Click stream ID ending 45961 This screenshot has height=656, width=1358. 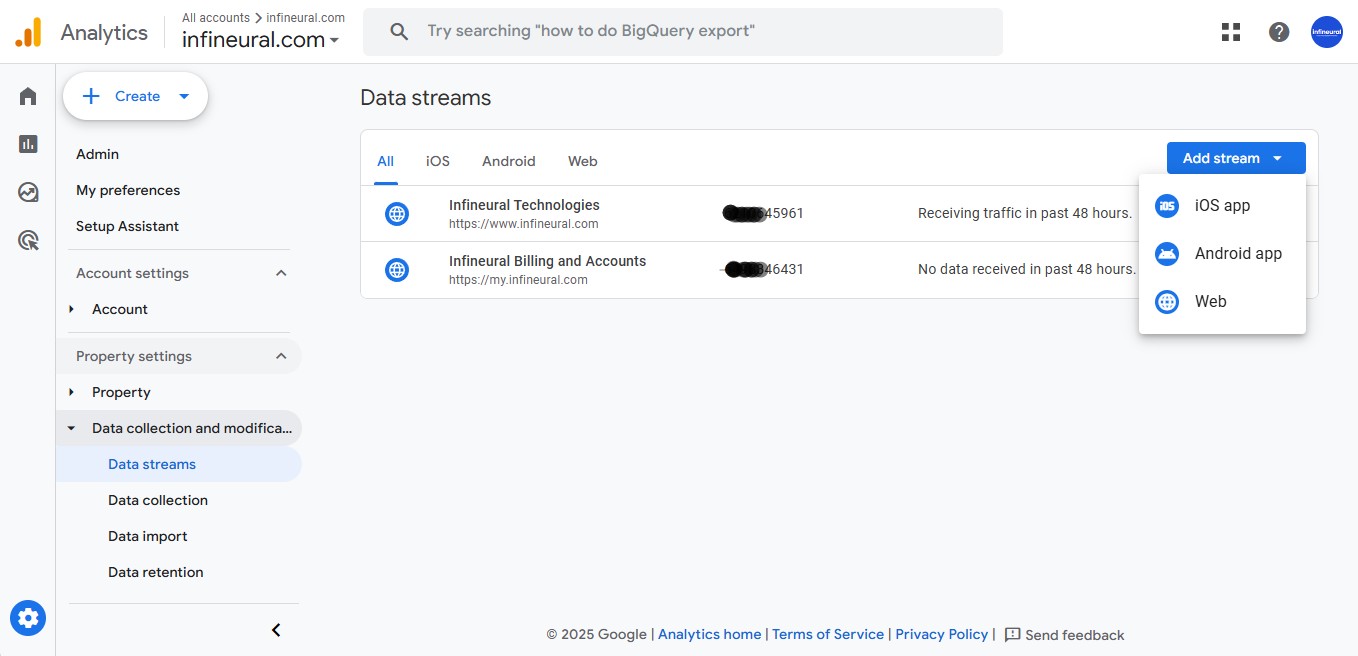coord(763,213)
